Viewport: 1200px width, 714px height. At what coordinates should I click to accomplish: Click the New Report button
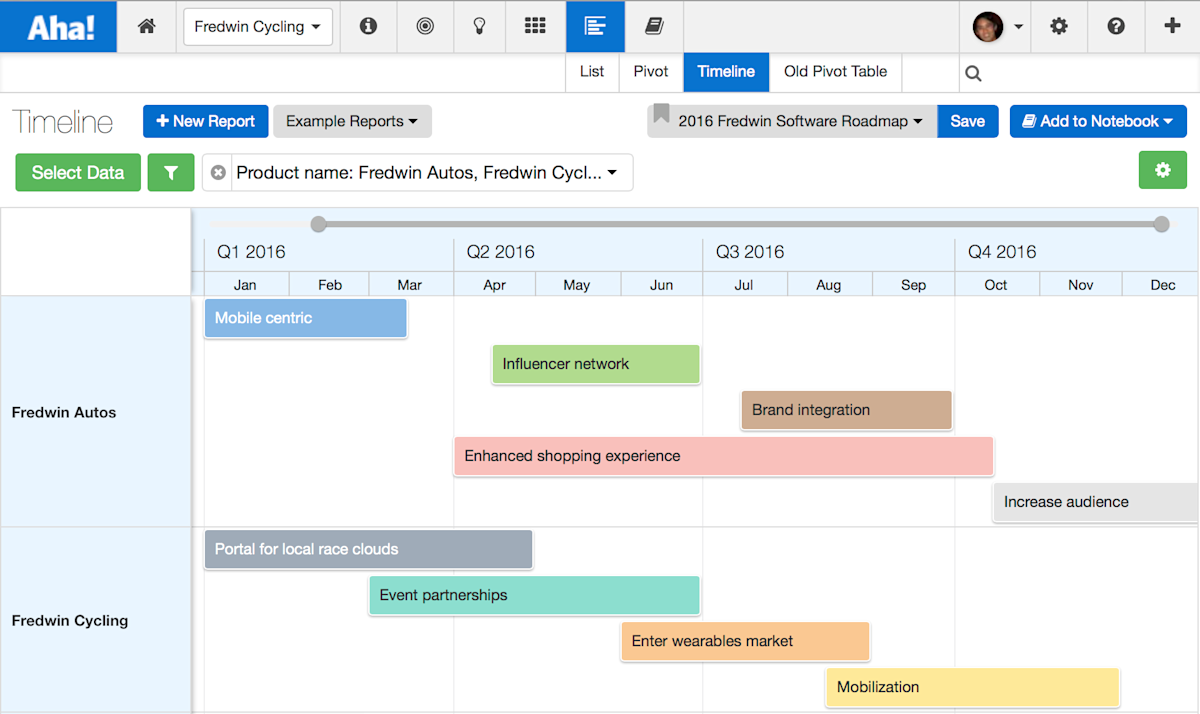click(x=206, y=121)
